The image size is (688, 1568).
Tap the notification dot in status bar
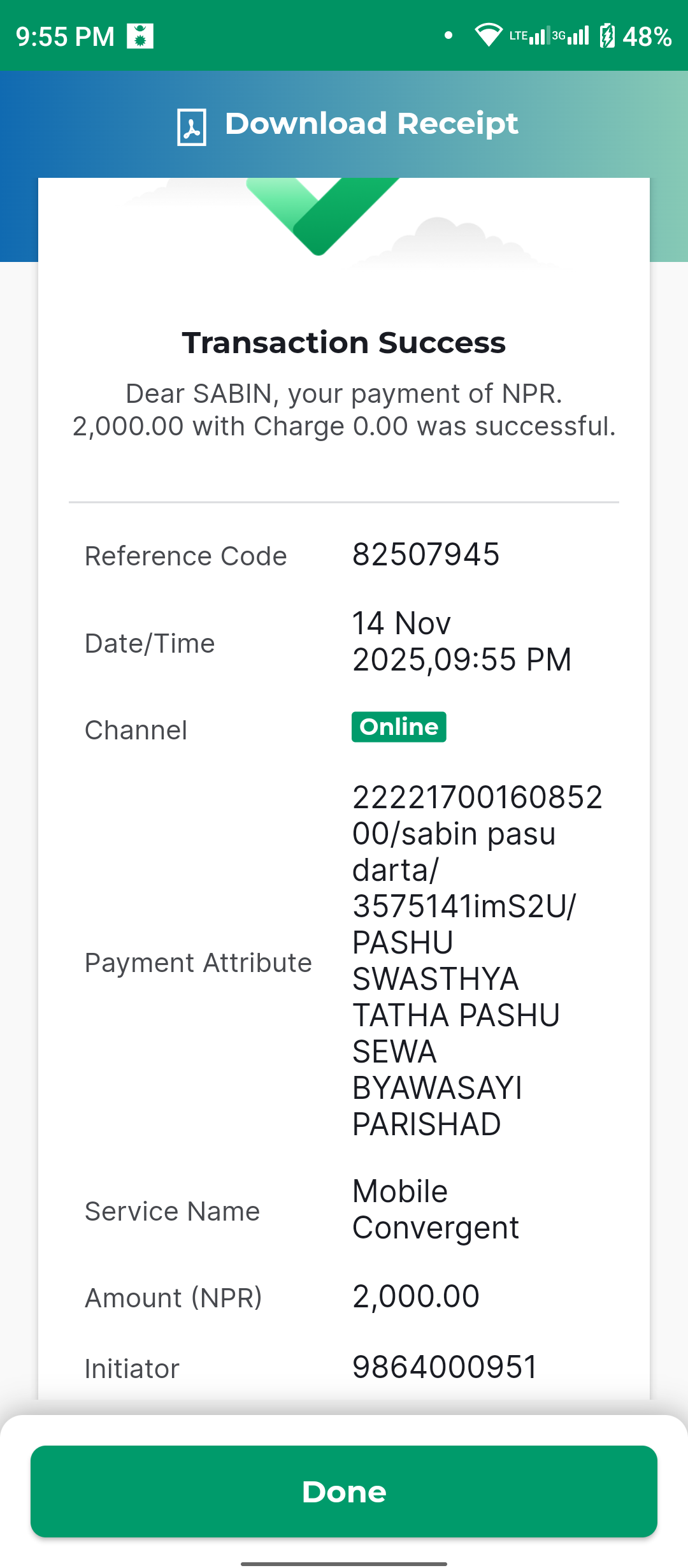[448, 36]
